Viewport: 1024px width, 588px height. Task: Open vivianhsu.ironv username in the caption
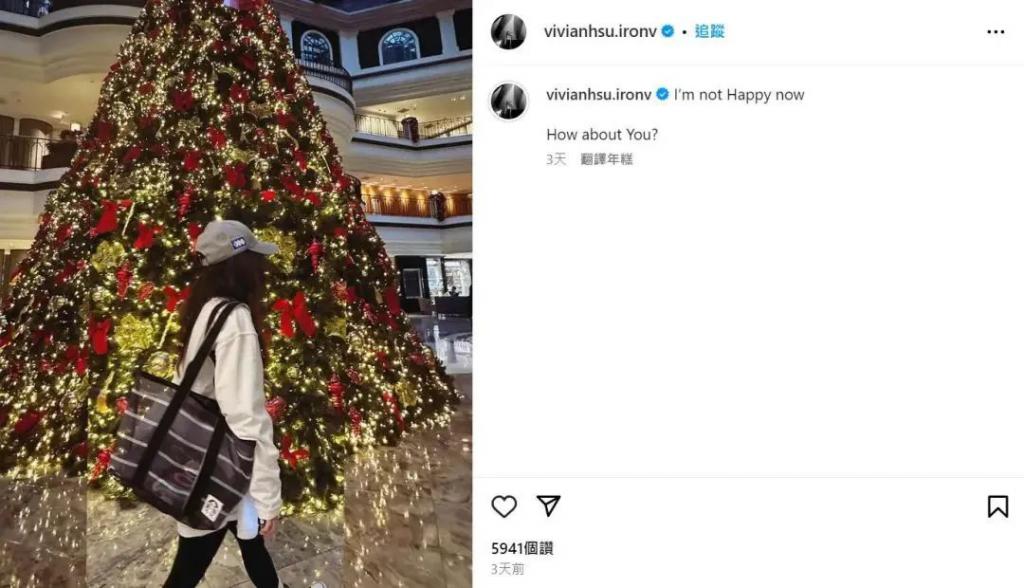[599, 95]
